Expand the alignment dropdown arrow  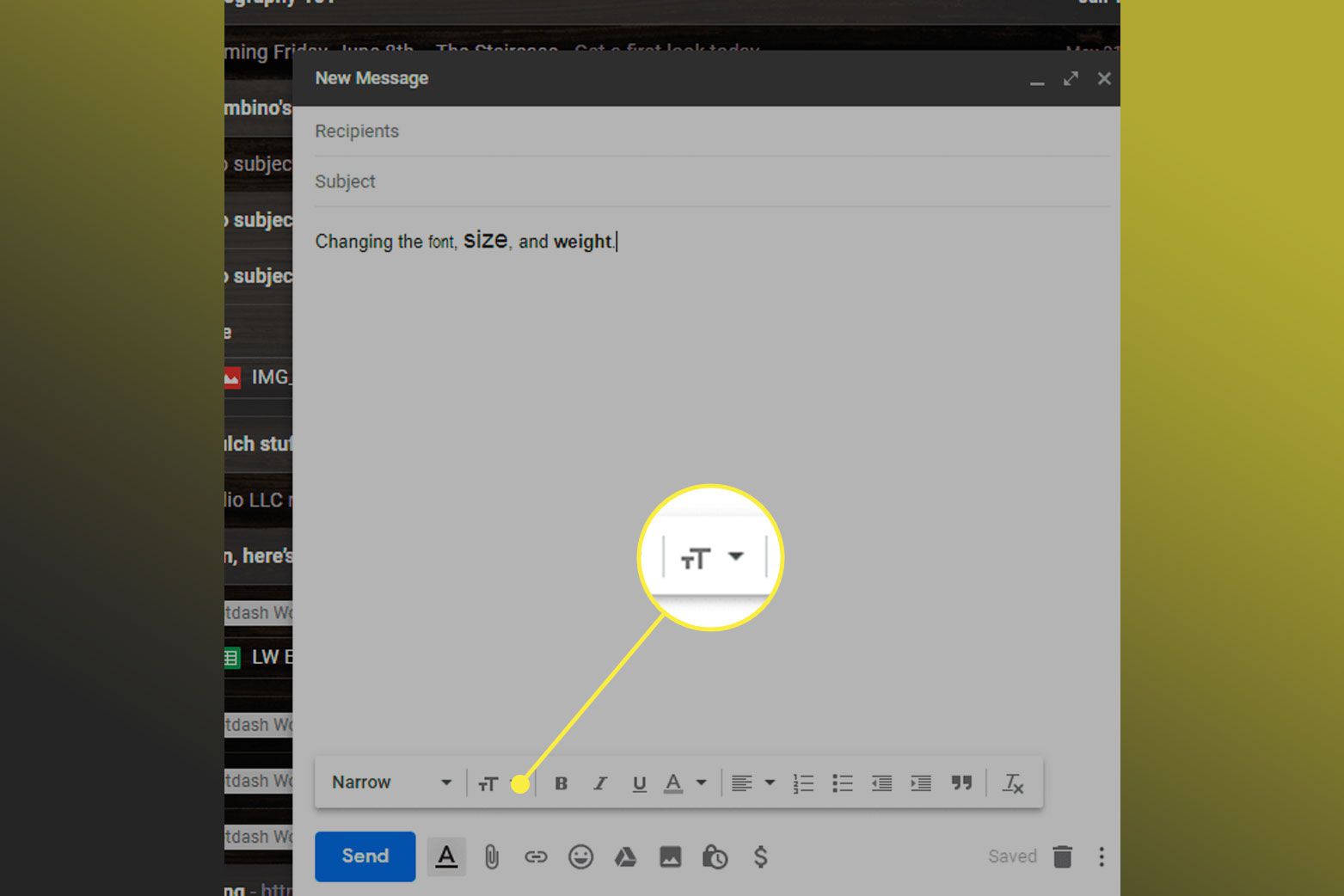[x=770, y=782]
